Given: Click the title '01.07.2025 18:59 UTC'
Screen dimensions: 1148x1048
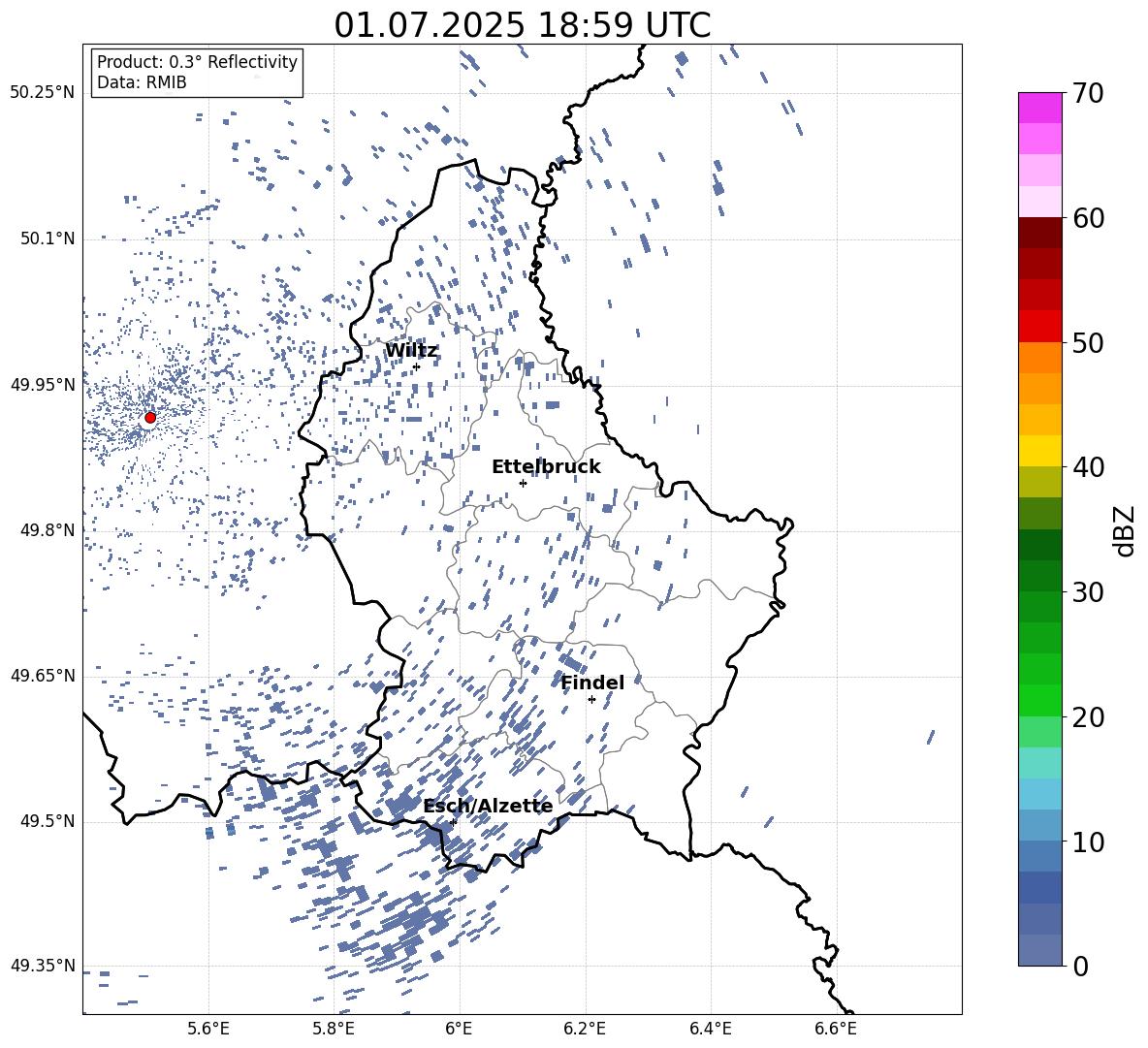Looking at the screenshot, I should point(522,25).
